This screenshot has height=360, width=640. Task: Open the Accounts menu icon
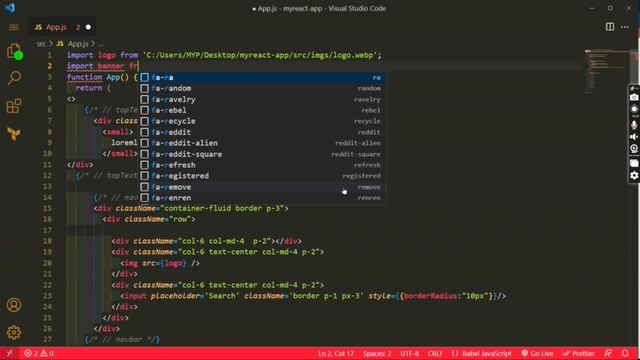(14, 305)
